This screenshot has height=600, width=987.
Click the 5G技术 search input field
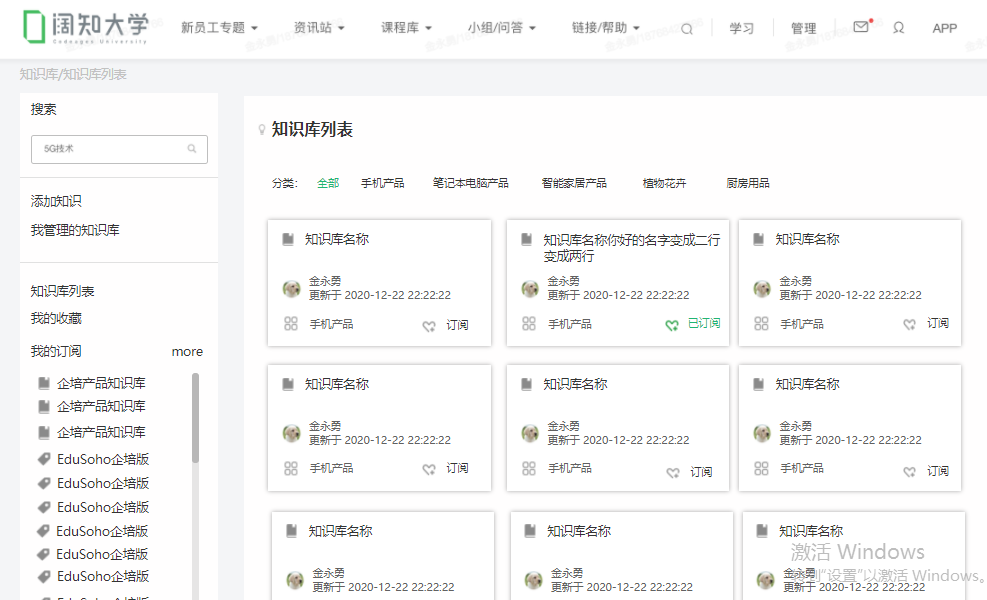pyautogui.click(x=110, y=149)
